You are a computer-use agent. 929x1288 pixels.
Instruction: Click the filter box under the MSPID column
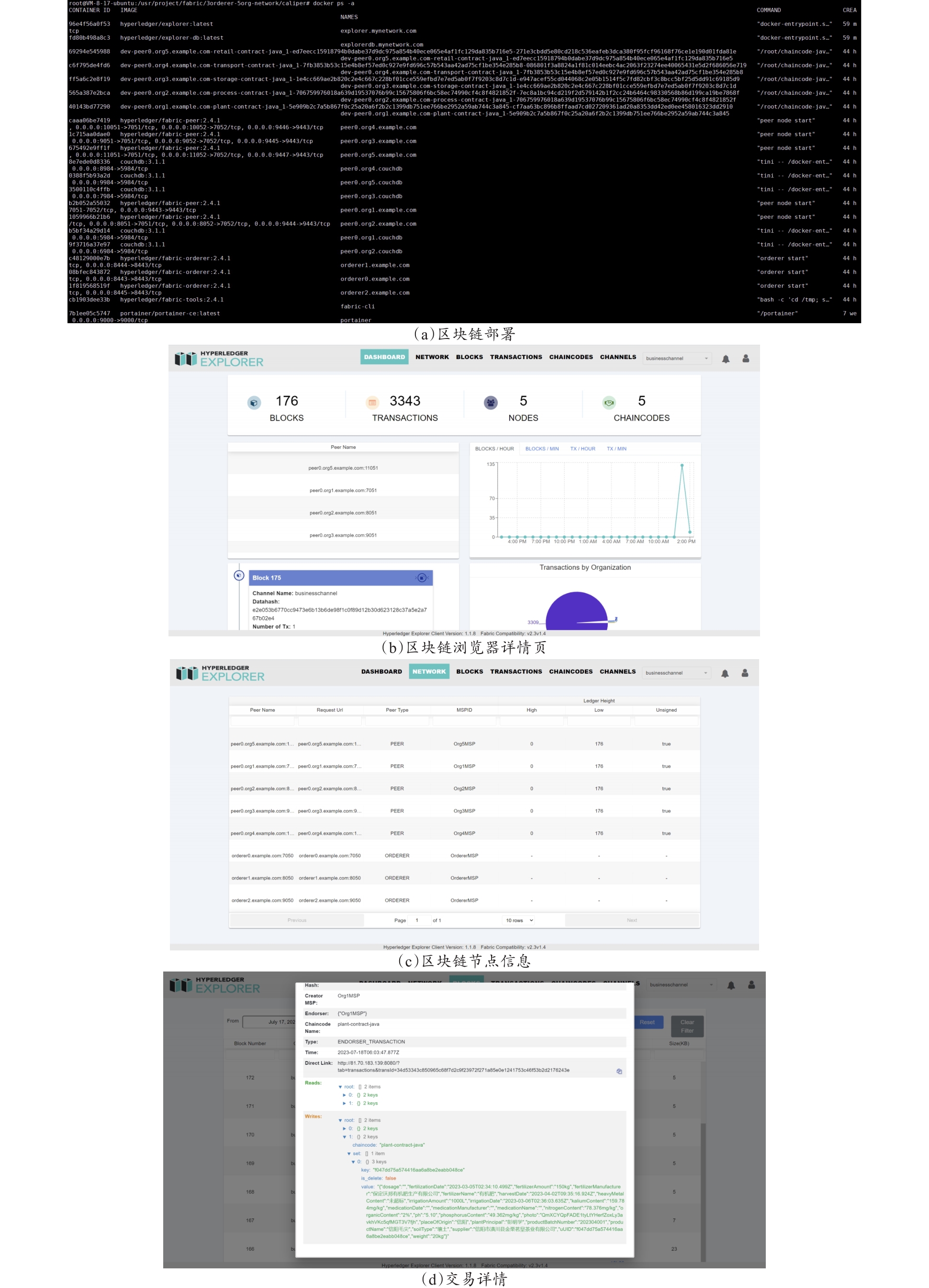pos(464,721)
